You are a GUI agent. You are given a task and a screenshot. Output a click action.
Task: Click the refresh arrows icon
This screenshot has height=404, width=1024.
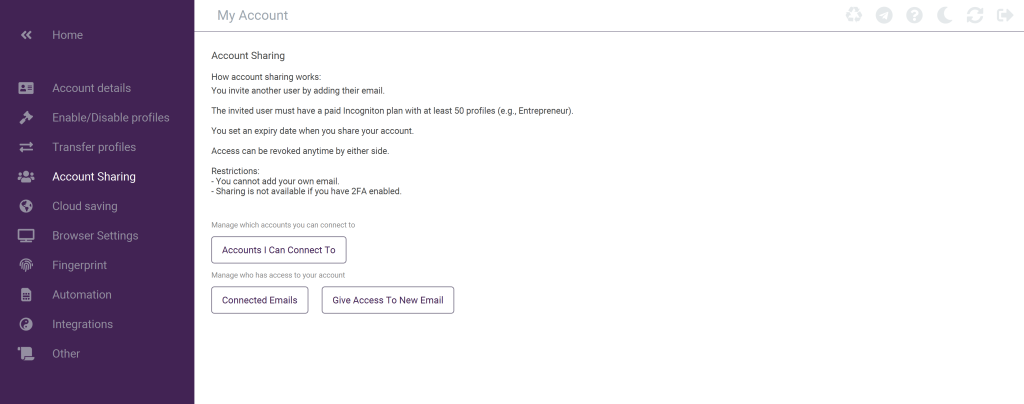pos(975,15)
